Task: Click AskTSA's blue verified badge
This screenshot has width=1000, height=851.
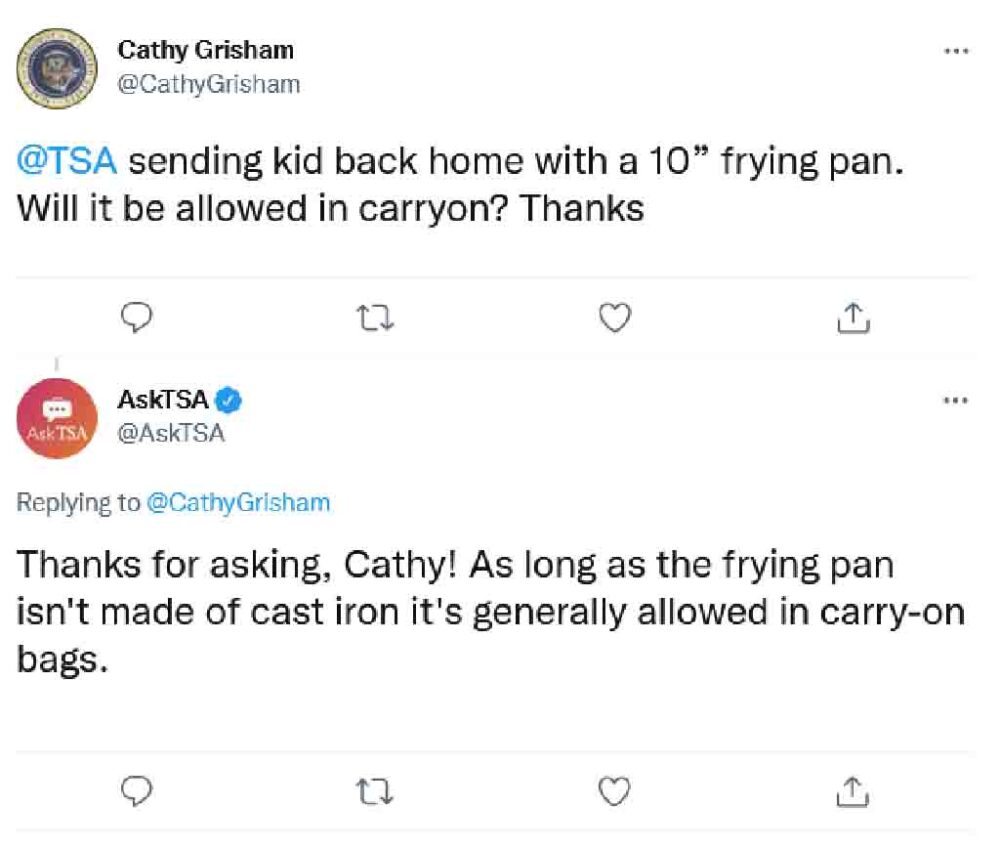Action: (x=230, y=401)
